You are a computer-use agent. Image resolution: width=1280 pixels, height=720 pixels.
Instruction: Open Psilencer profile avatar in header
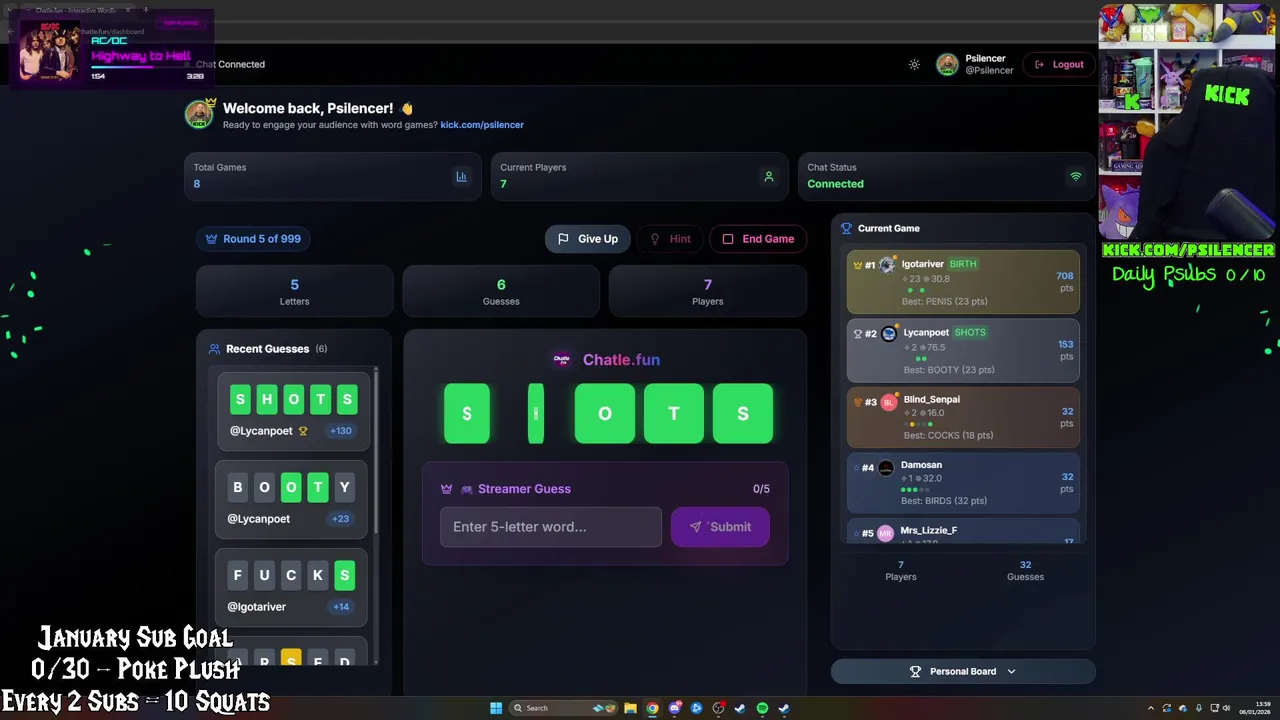point(947,64)
